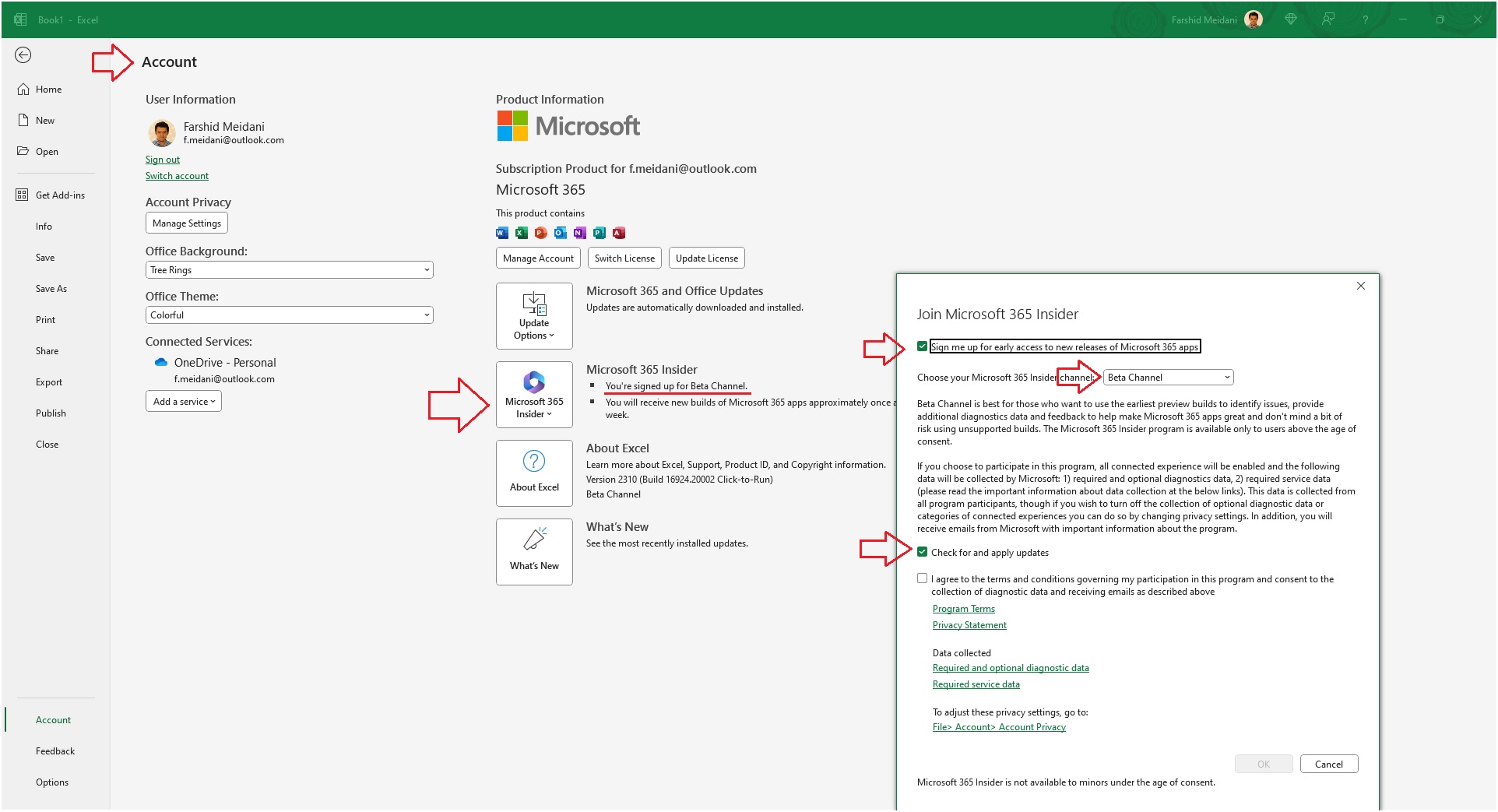Open the Required service data link
This screenshot has height=812, width=1498.
976,684
